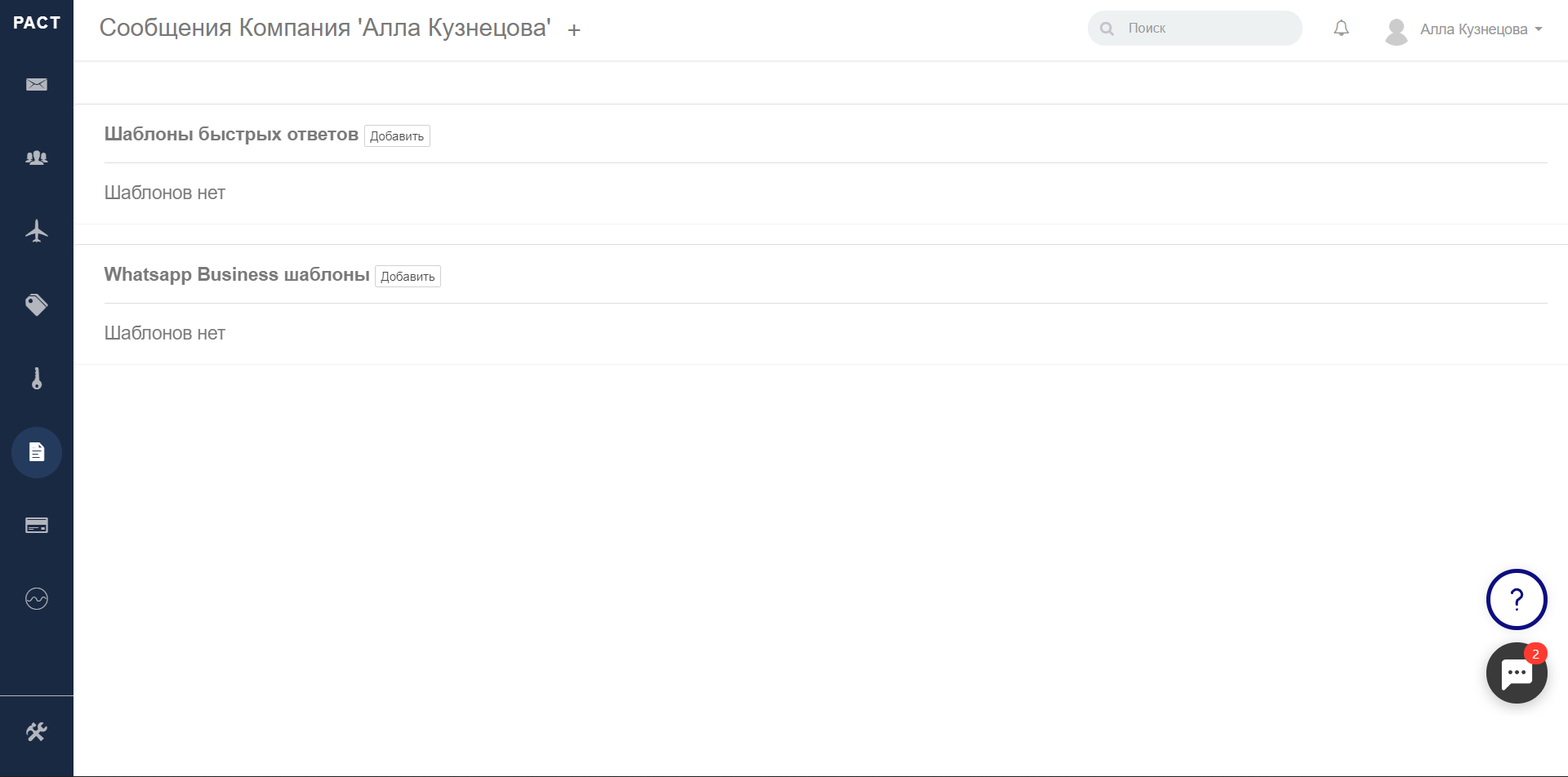
Task: Open the help question mark button
Action: tap(1517, 600)
